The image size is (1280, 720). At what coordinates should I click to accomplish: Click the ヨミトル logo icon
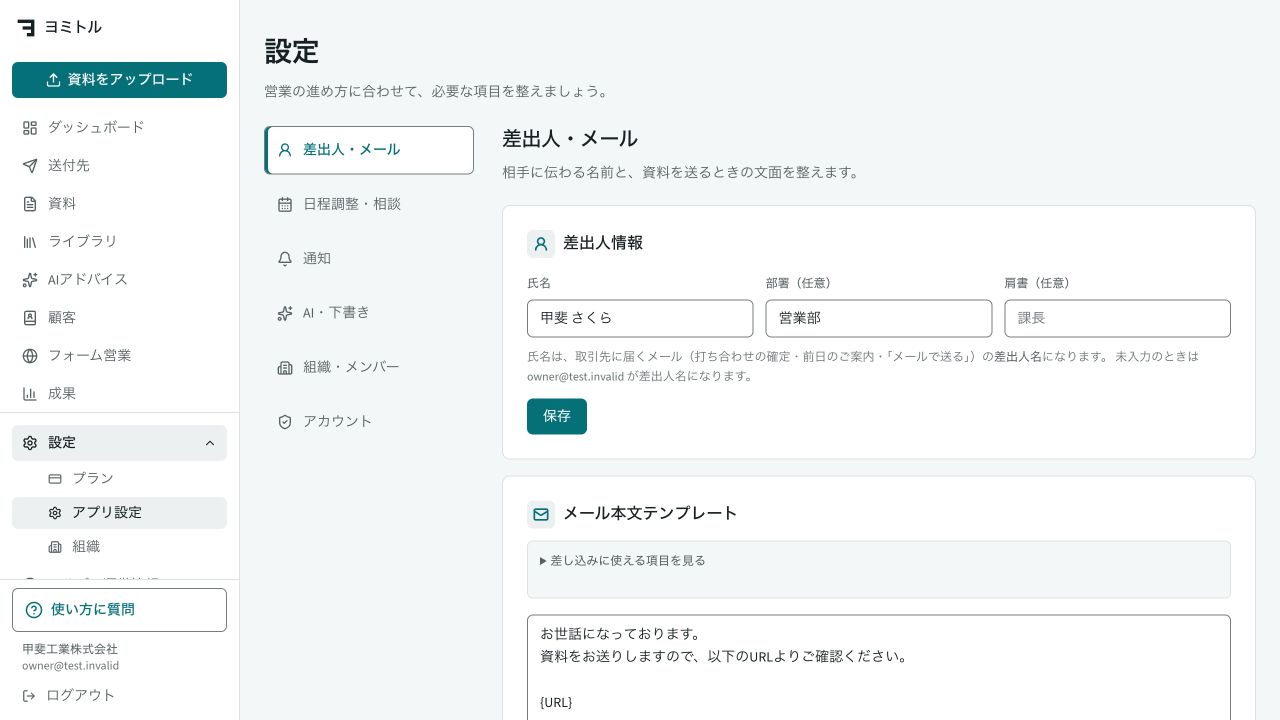click(x=26, y=27)
